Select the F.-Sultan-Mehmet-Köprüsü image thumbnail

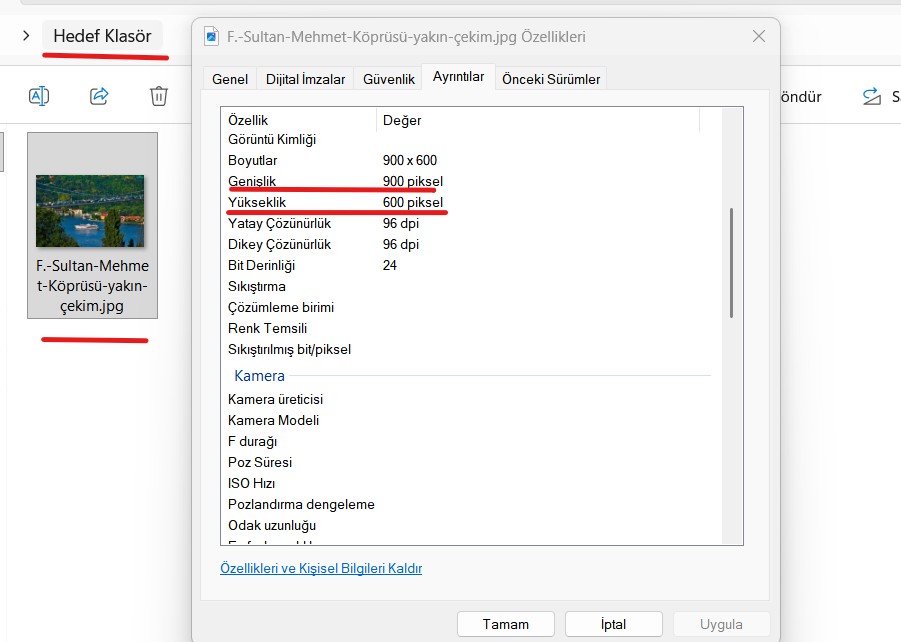[x=90, y=211]
